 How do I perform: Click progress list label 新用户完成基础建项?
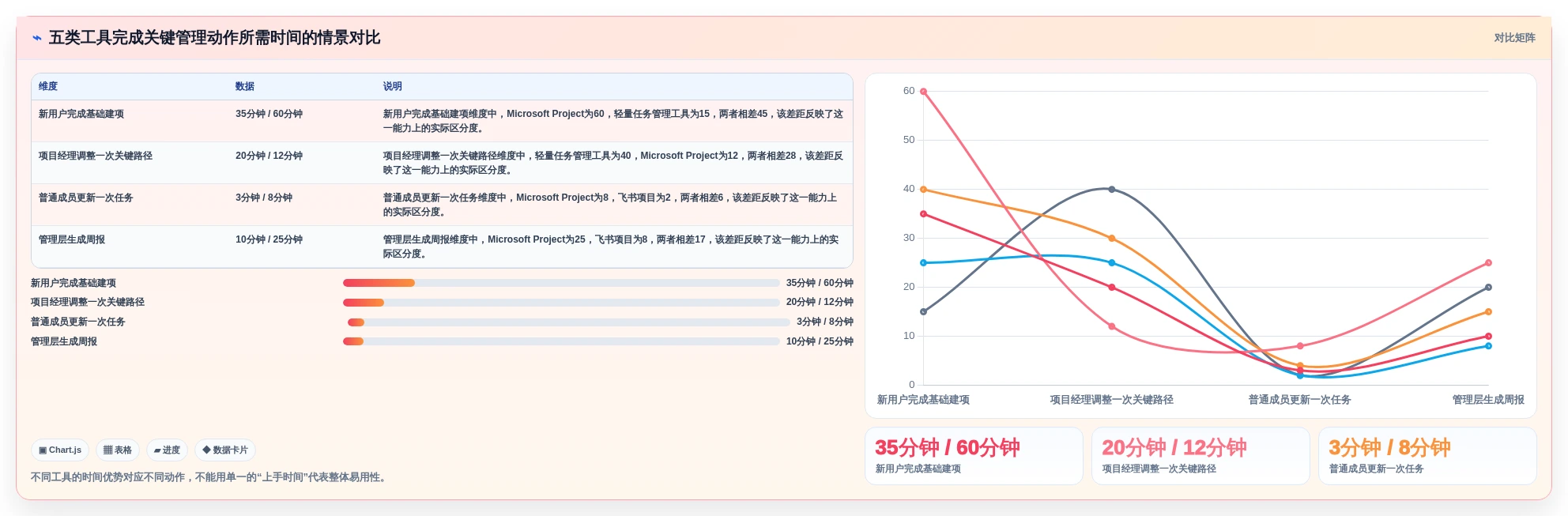pos(73,283)
